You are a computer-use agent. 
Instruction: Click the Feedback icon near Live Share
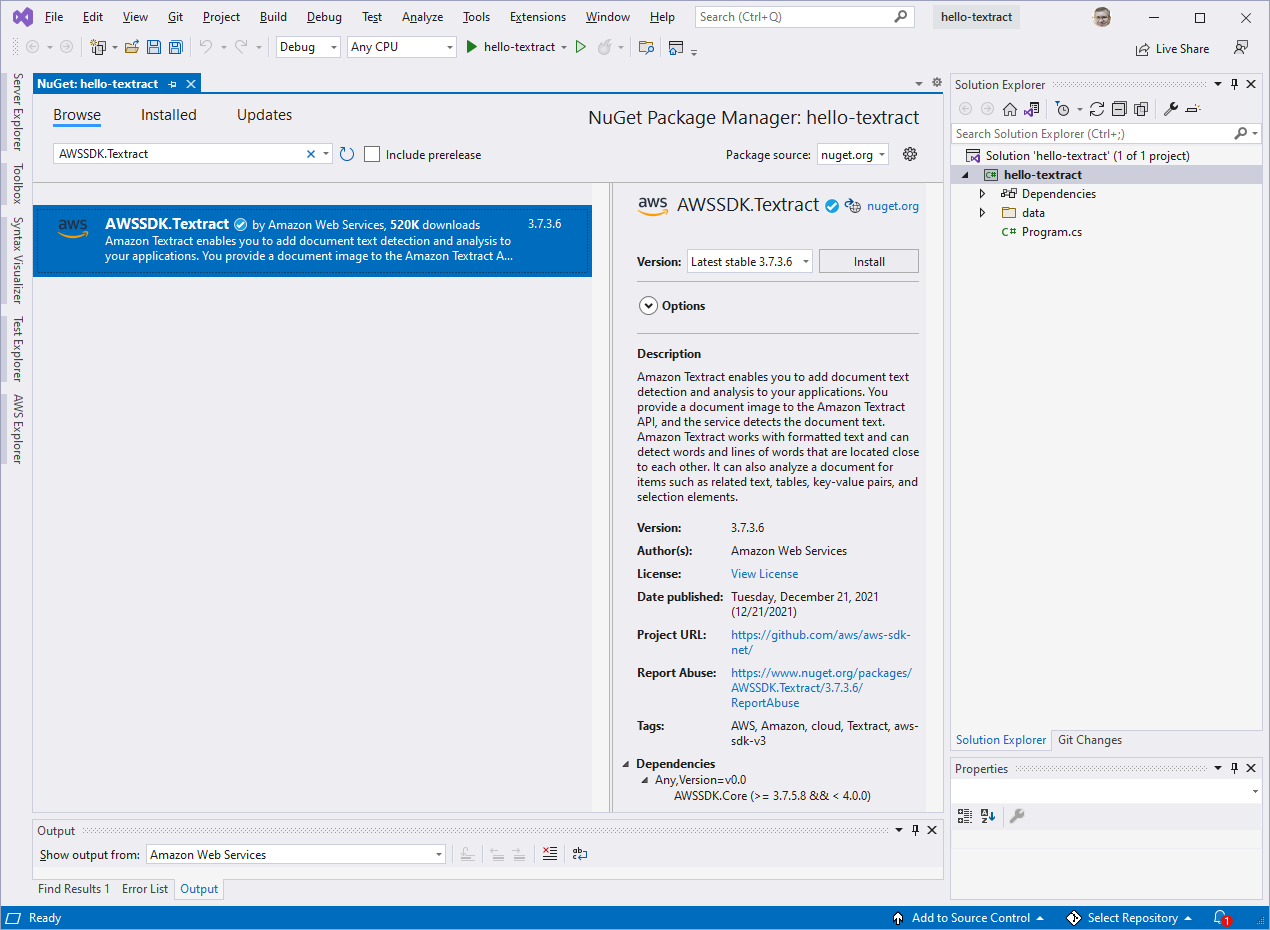pyautogui.click(x=1241, y=47)
